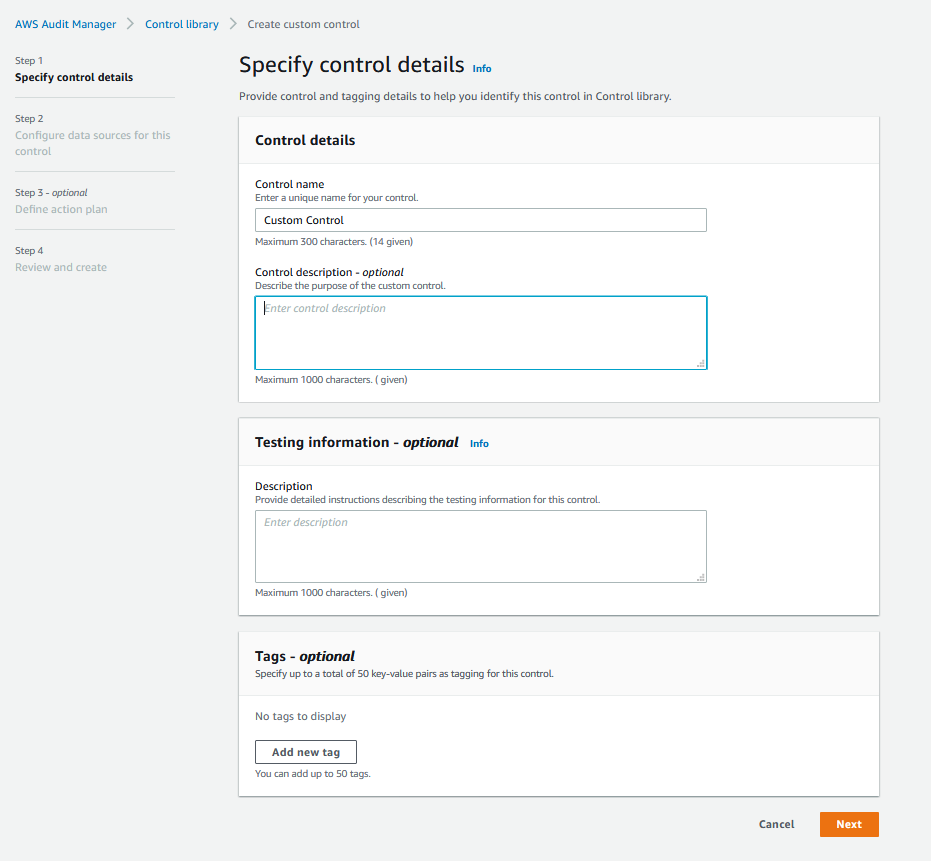Select Step 1 Specify control details
The image size is (931, 861).
(74, 77)
